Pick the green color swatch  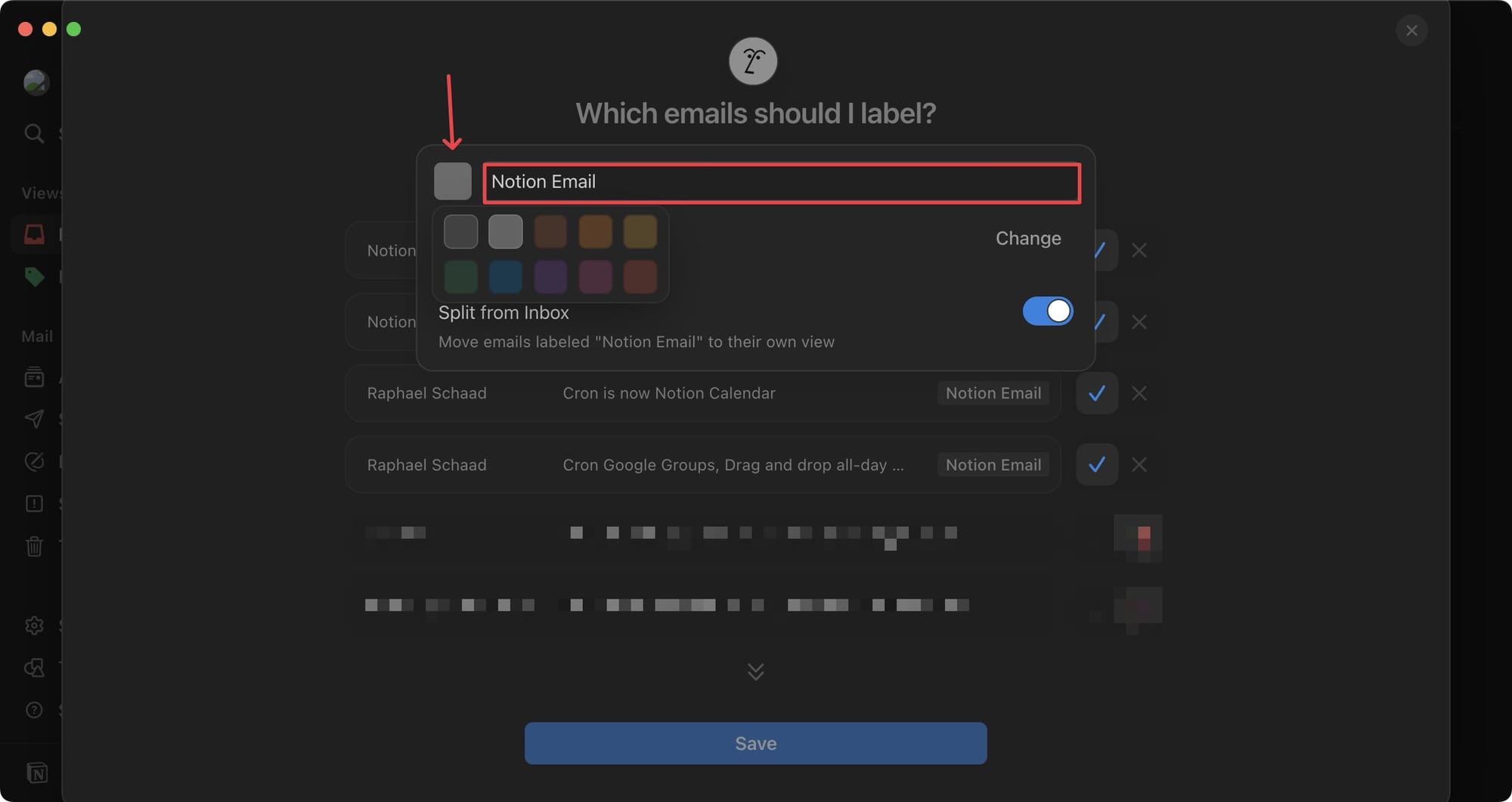click(x=460, y=277)
